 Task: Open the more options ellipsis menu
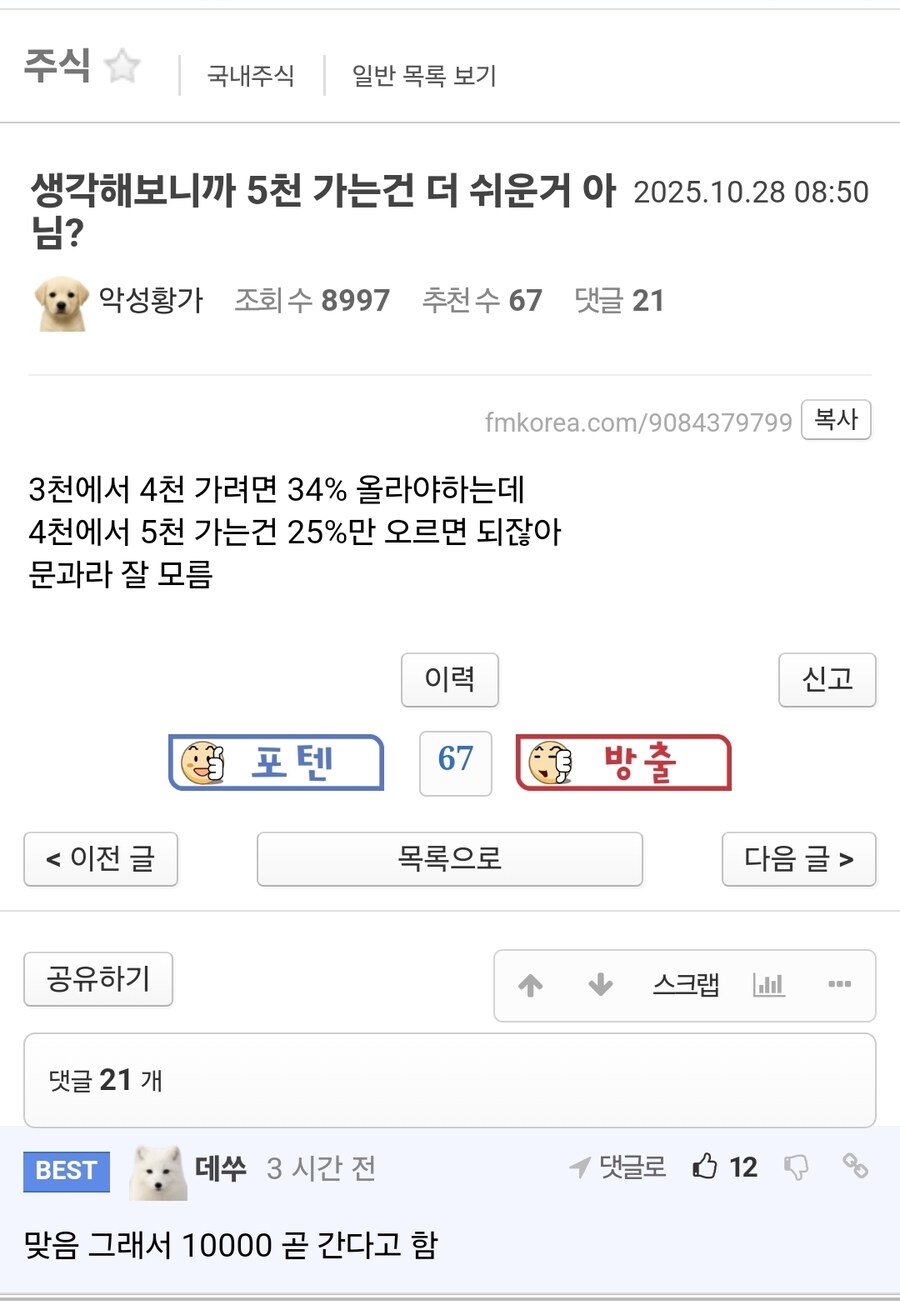[x=840, y=985]
